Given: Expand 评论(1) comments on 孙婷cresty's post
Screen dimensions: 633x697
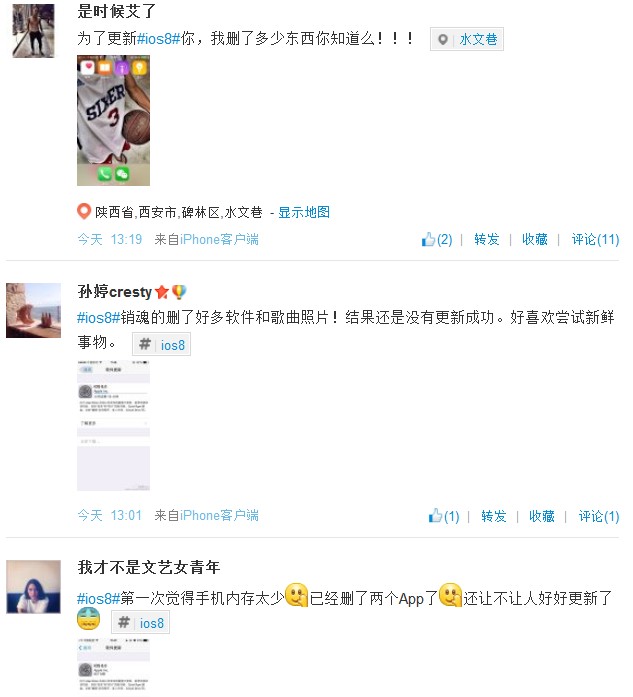Looking at the screenshot, I should (599, 516).
